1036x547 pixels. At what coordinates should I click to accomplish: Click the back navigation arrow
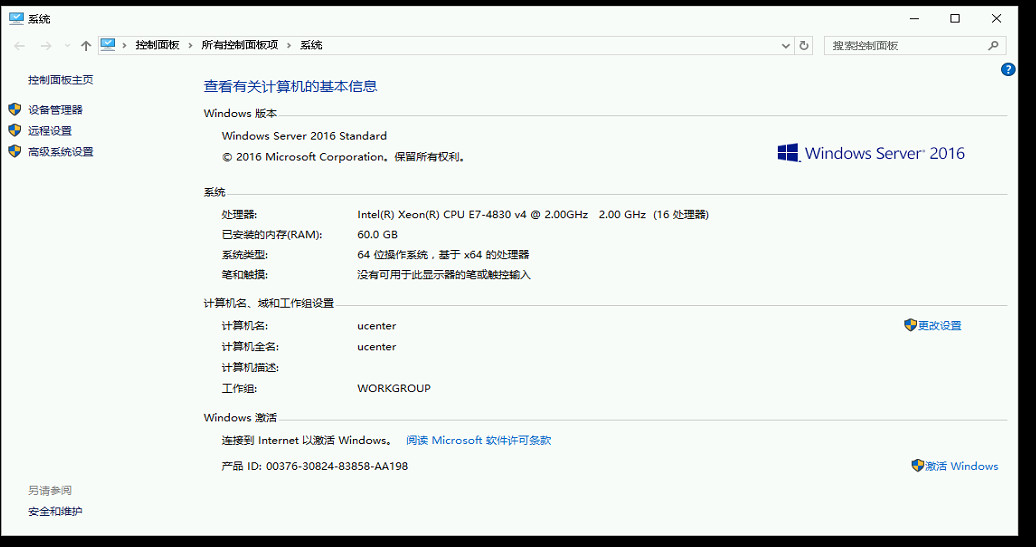[x=19, y=46]
